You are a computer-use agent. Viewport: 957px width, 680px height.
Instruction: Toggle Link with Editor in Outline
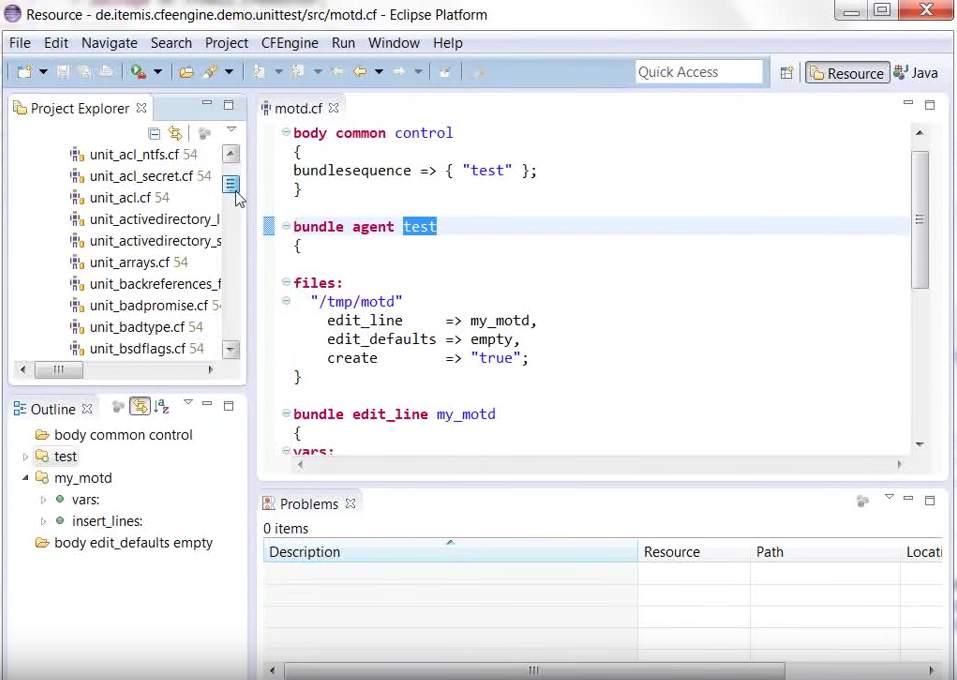coord(140,406)
